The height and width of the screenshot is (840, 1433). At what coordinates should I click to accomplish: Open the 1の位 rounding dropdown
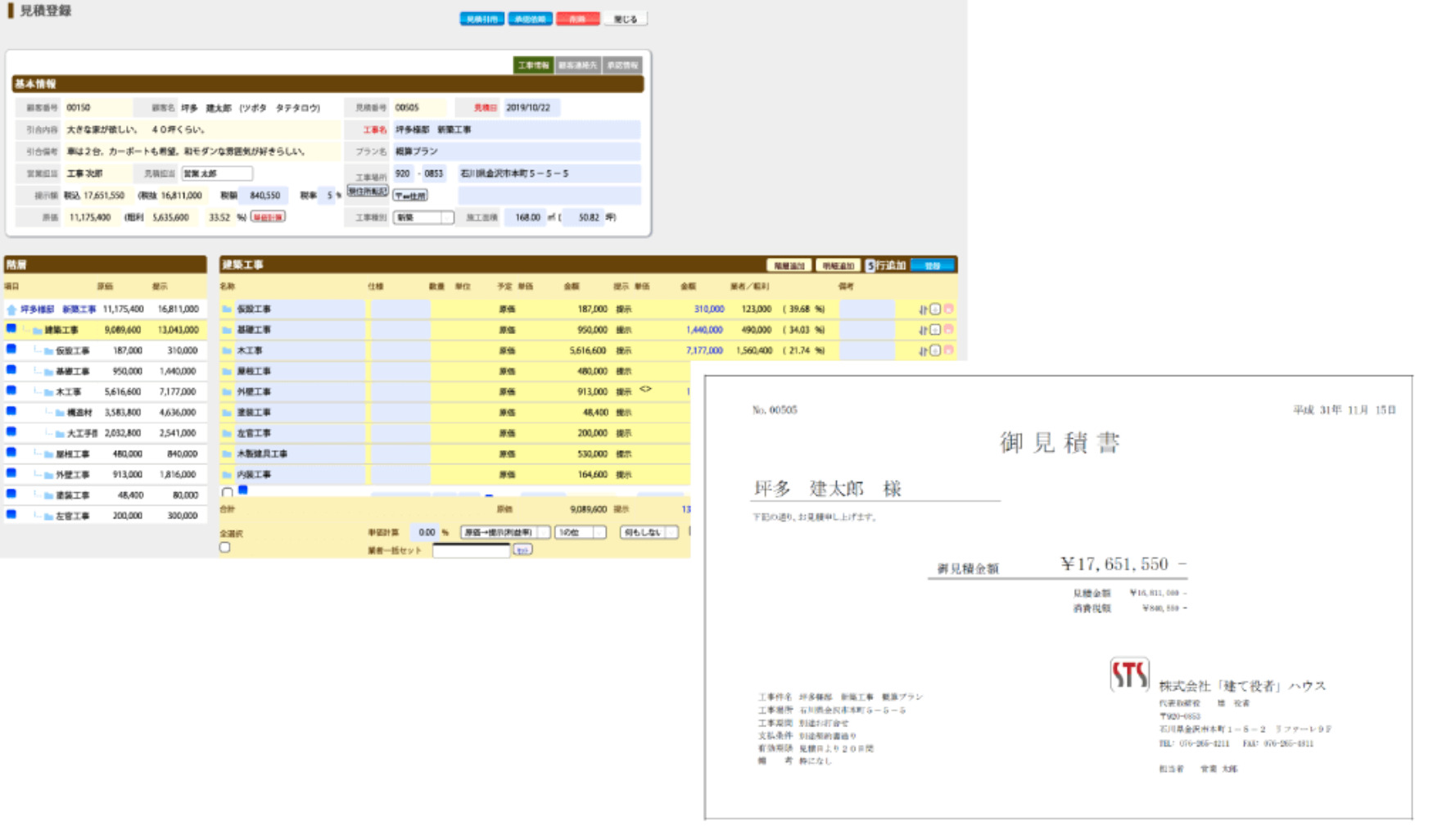pyautogui.click(x=580, y=532)
